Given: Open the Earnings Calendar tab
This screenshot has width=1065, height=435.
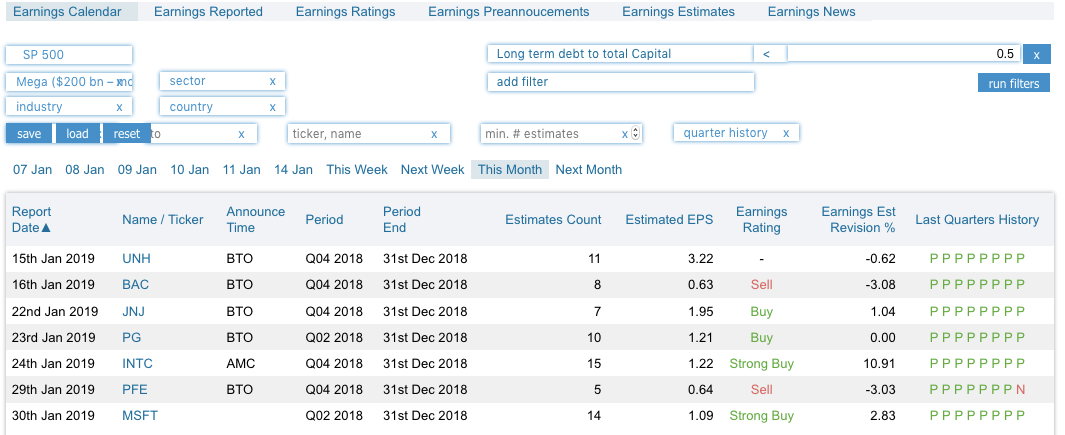Looking at the screenshot, I should [71, 12].
